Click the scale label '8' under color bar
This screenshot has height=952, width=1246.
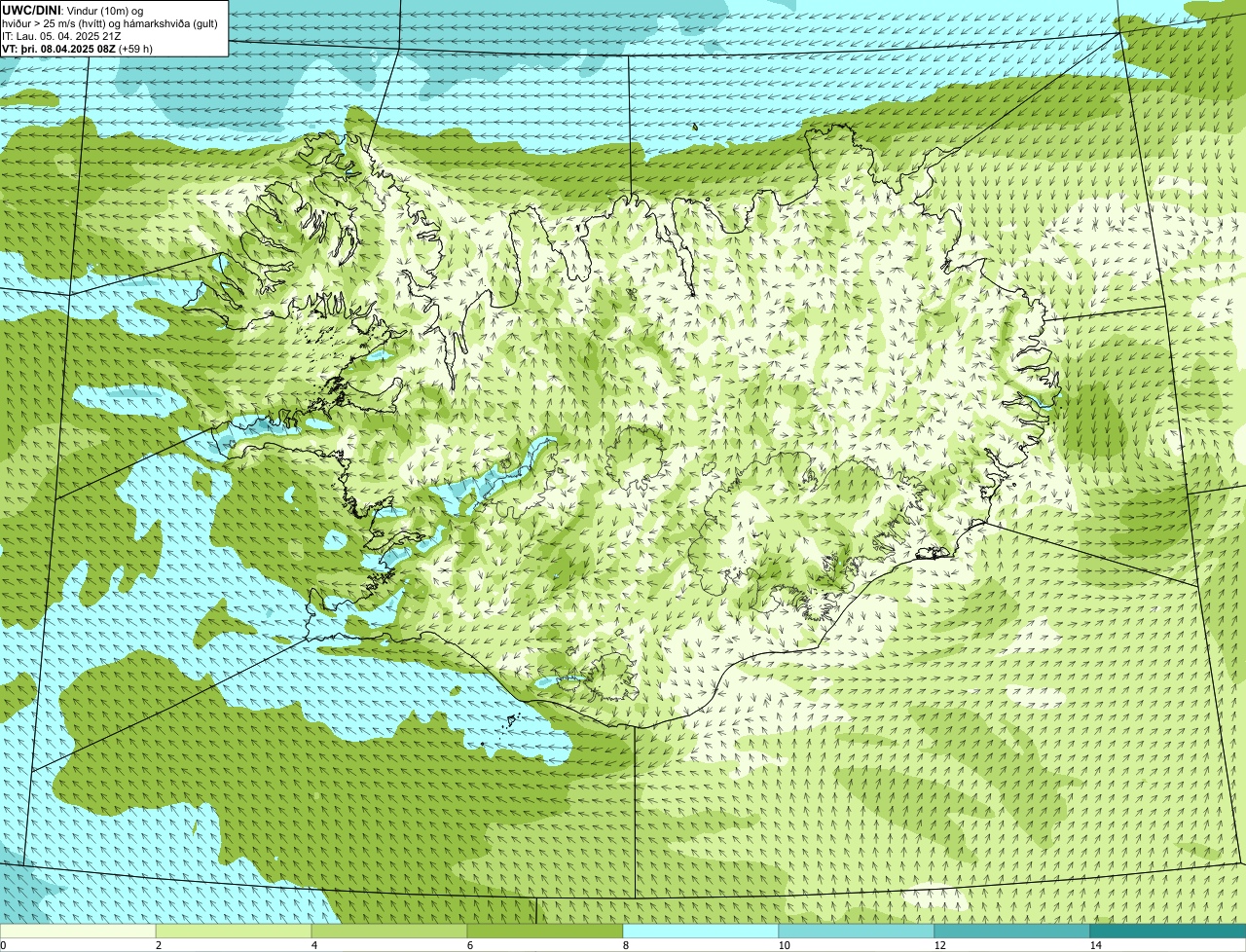[x=626, y=945]
